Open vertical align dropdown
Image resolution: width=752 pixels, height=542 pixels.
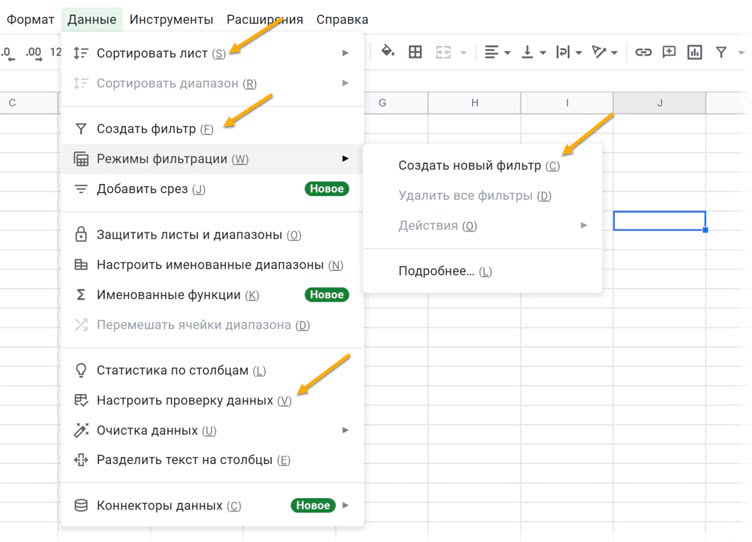pyautogui.click(x=531, y=52)
